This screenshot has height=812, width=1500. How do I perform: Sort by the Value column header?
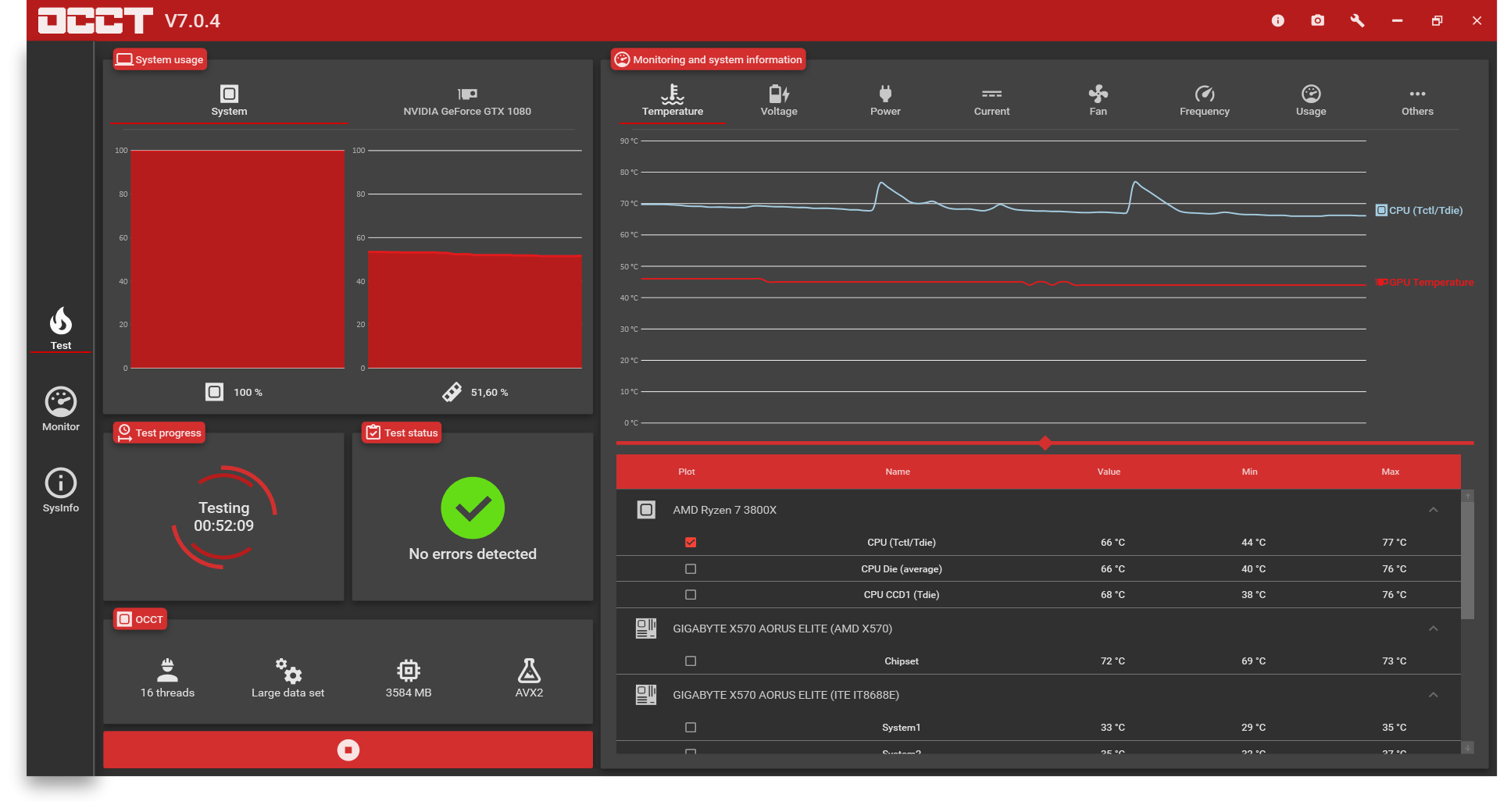[x=1109, y=472]
